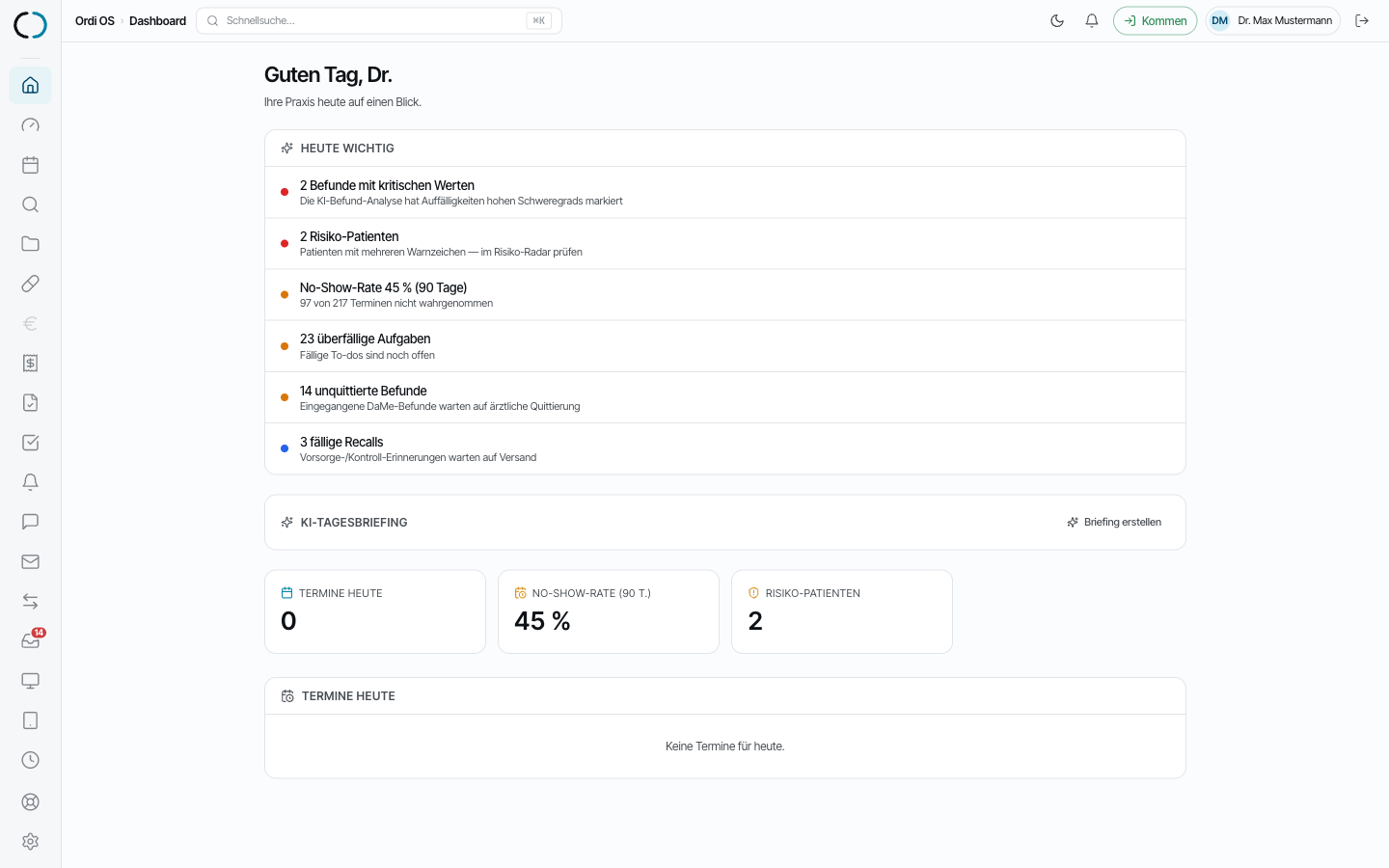Click the logout icon at top right

click(x=1362, y=20)
